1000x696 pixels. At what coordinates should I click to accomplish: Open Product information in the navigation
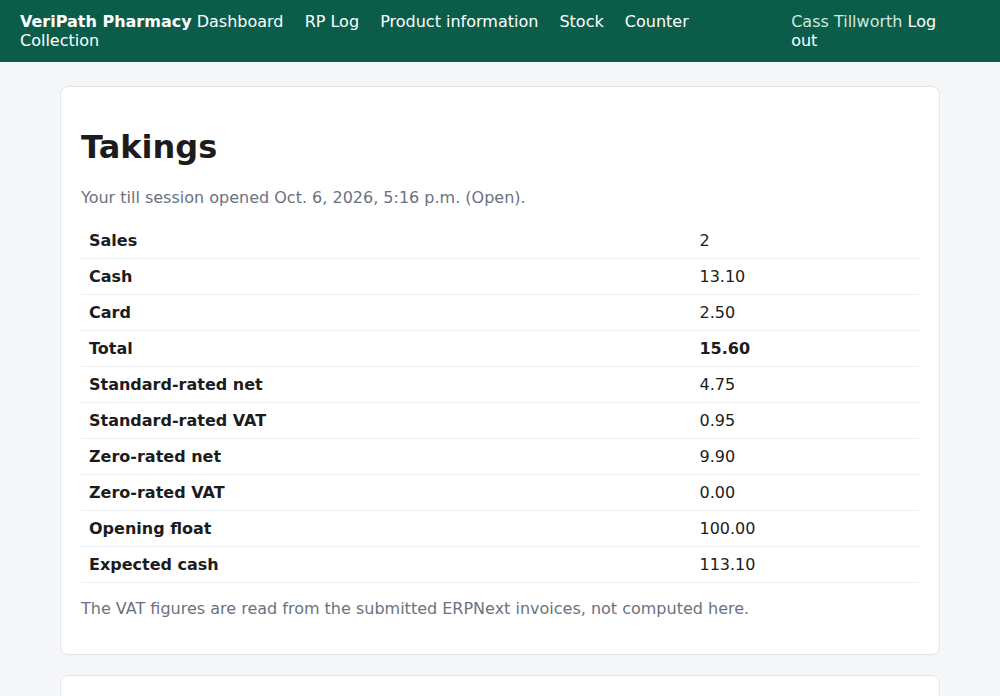459,21
